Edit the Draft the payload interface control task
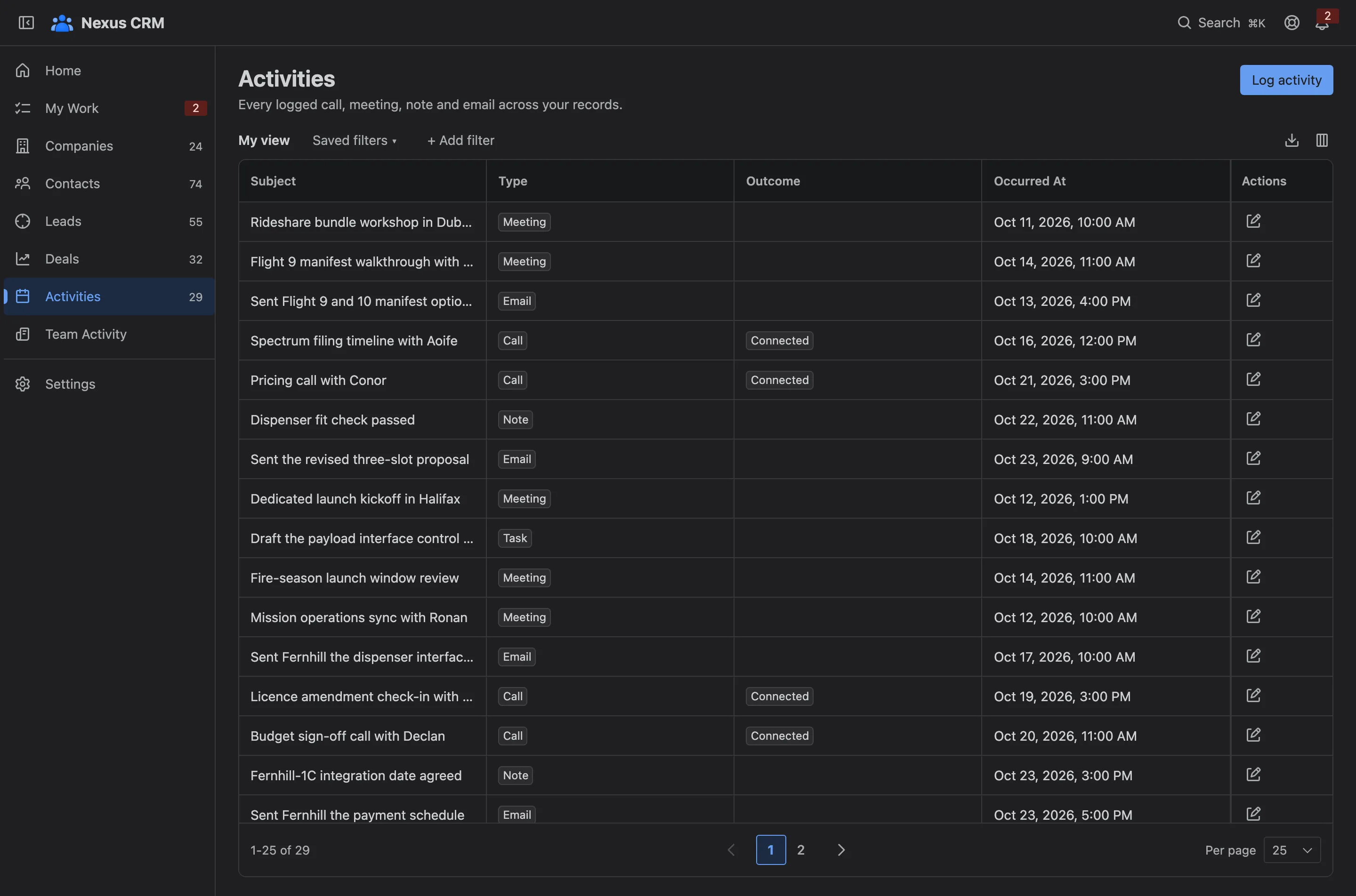This screenshot has width=1356, height=896. 1253,537
